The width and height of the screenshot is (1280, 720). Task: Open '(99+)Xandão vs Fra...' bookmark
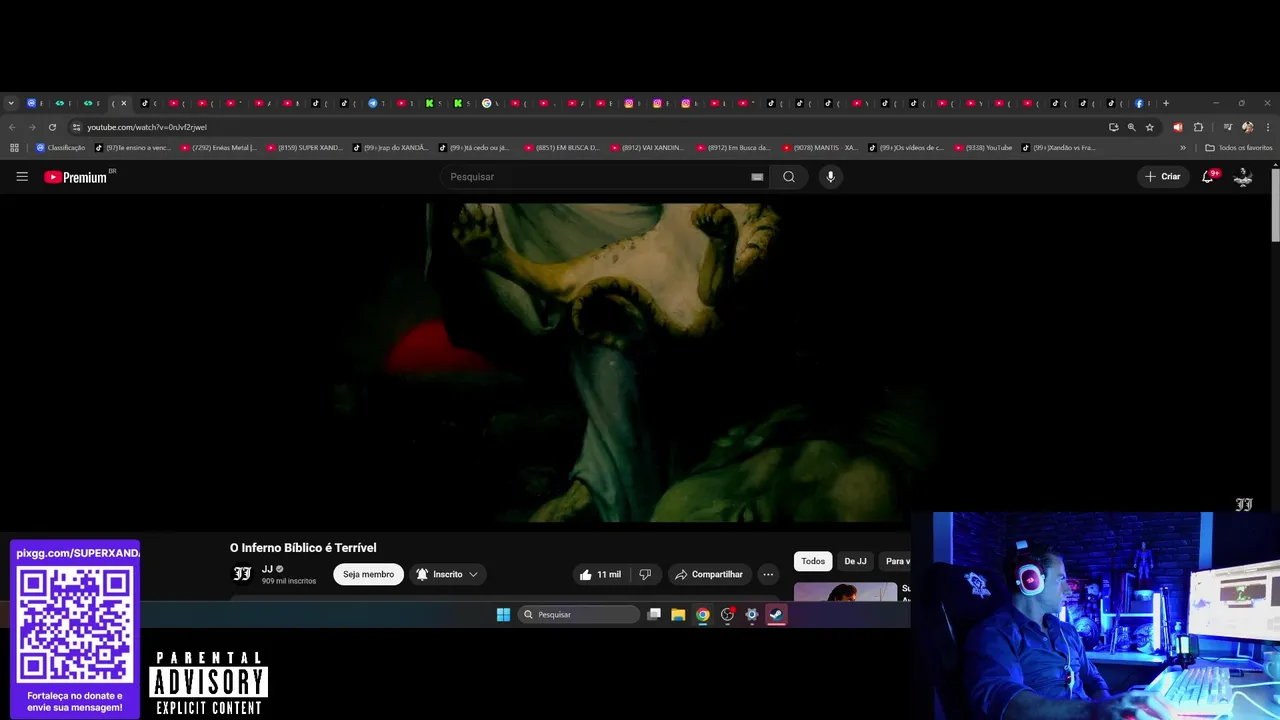click(x=1059, y=148)
